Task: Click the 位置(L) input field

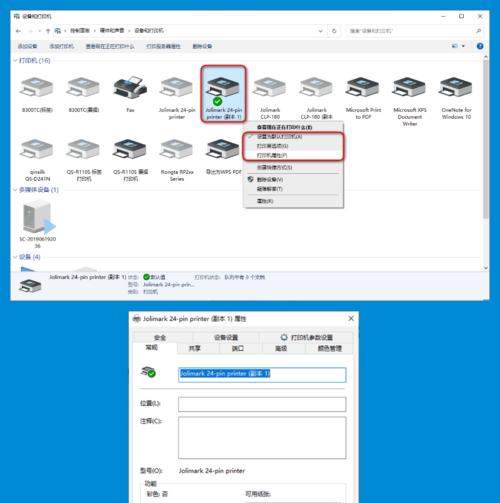Action: tap(262, 404)
